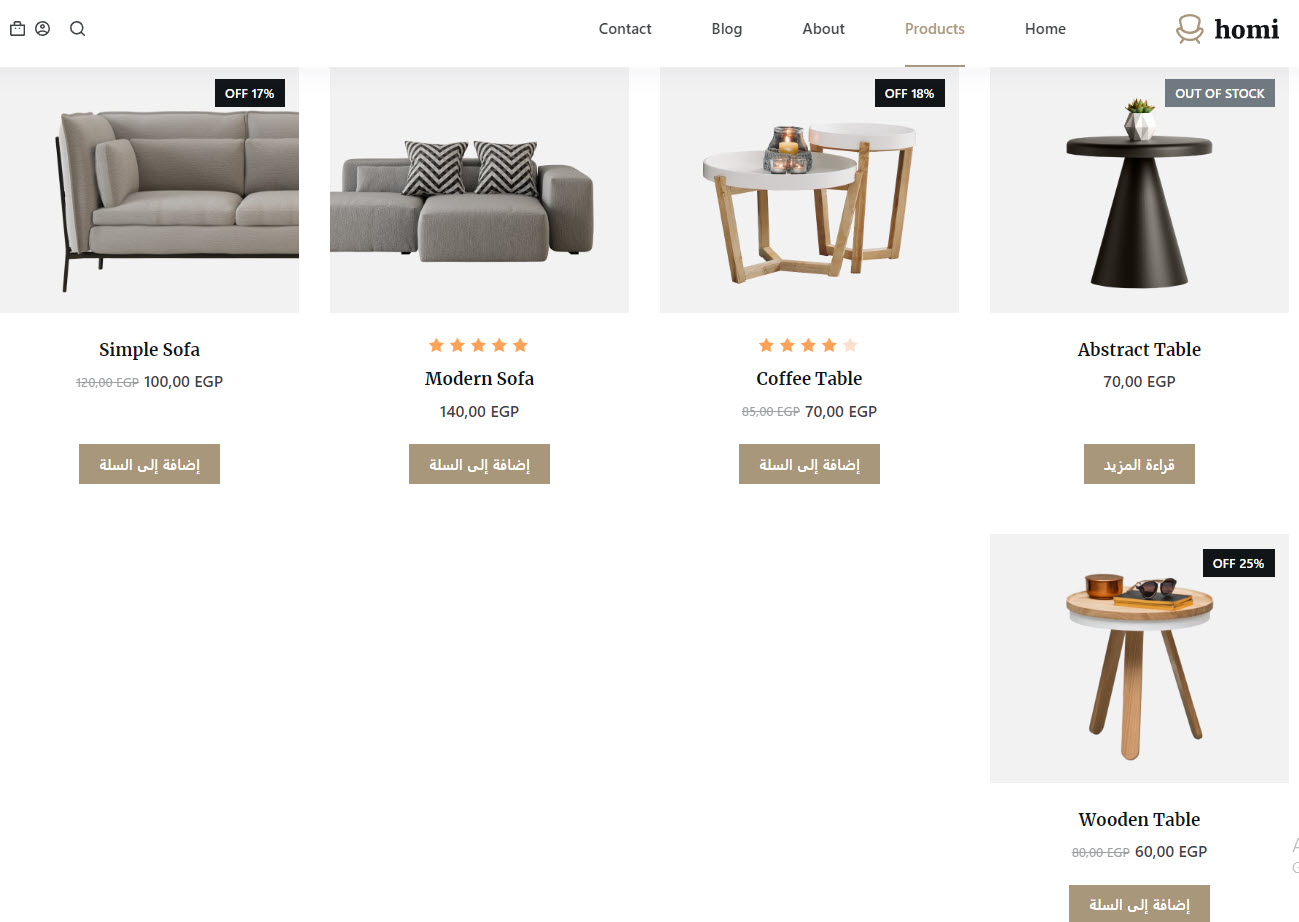Navigate to Home in the menu

[1045, 29]
